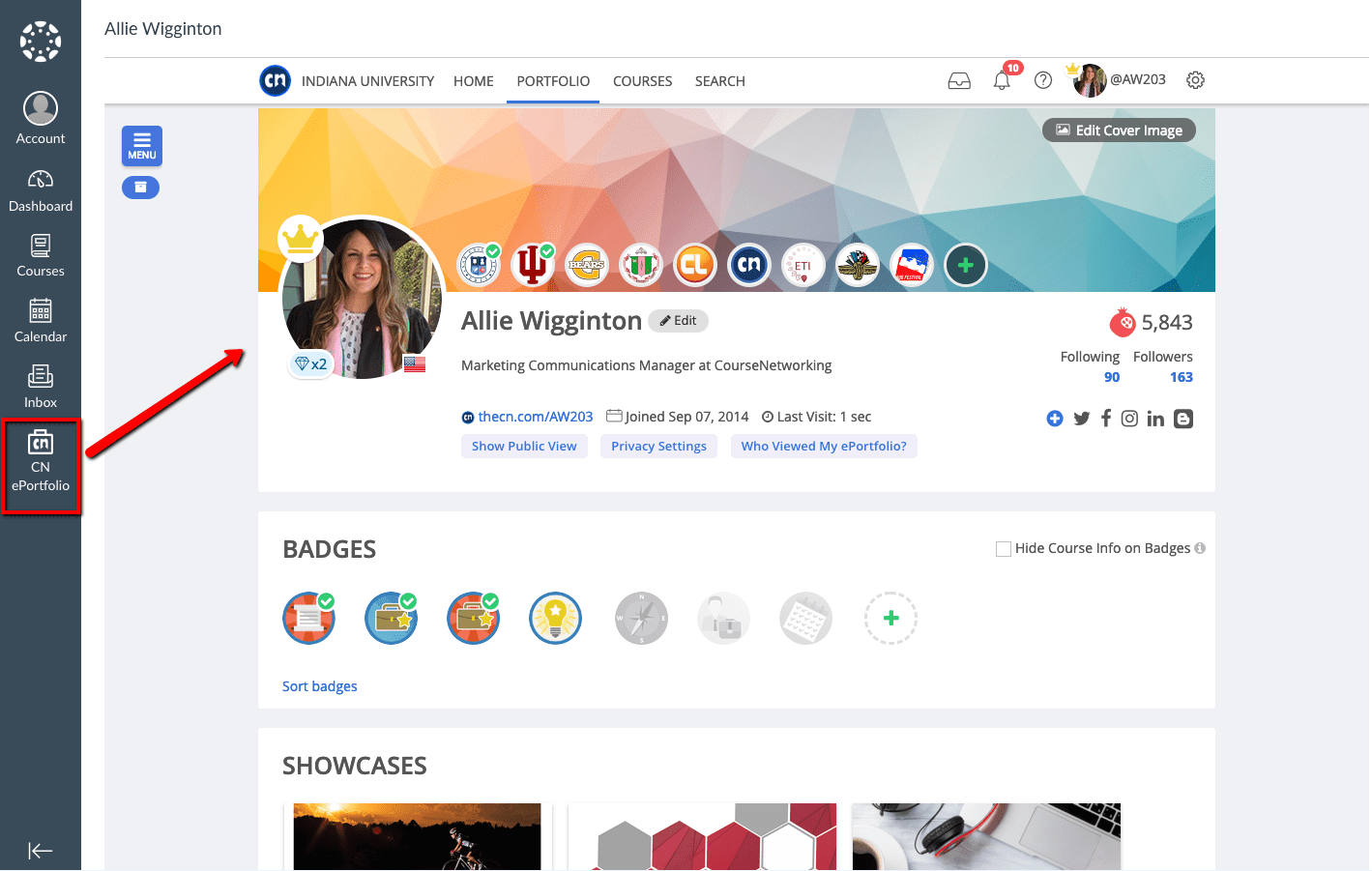Open Who Viewed My ePortfolio
The height and width of the screenshot is (871, 1372).
click(824, 446)
